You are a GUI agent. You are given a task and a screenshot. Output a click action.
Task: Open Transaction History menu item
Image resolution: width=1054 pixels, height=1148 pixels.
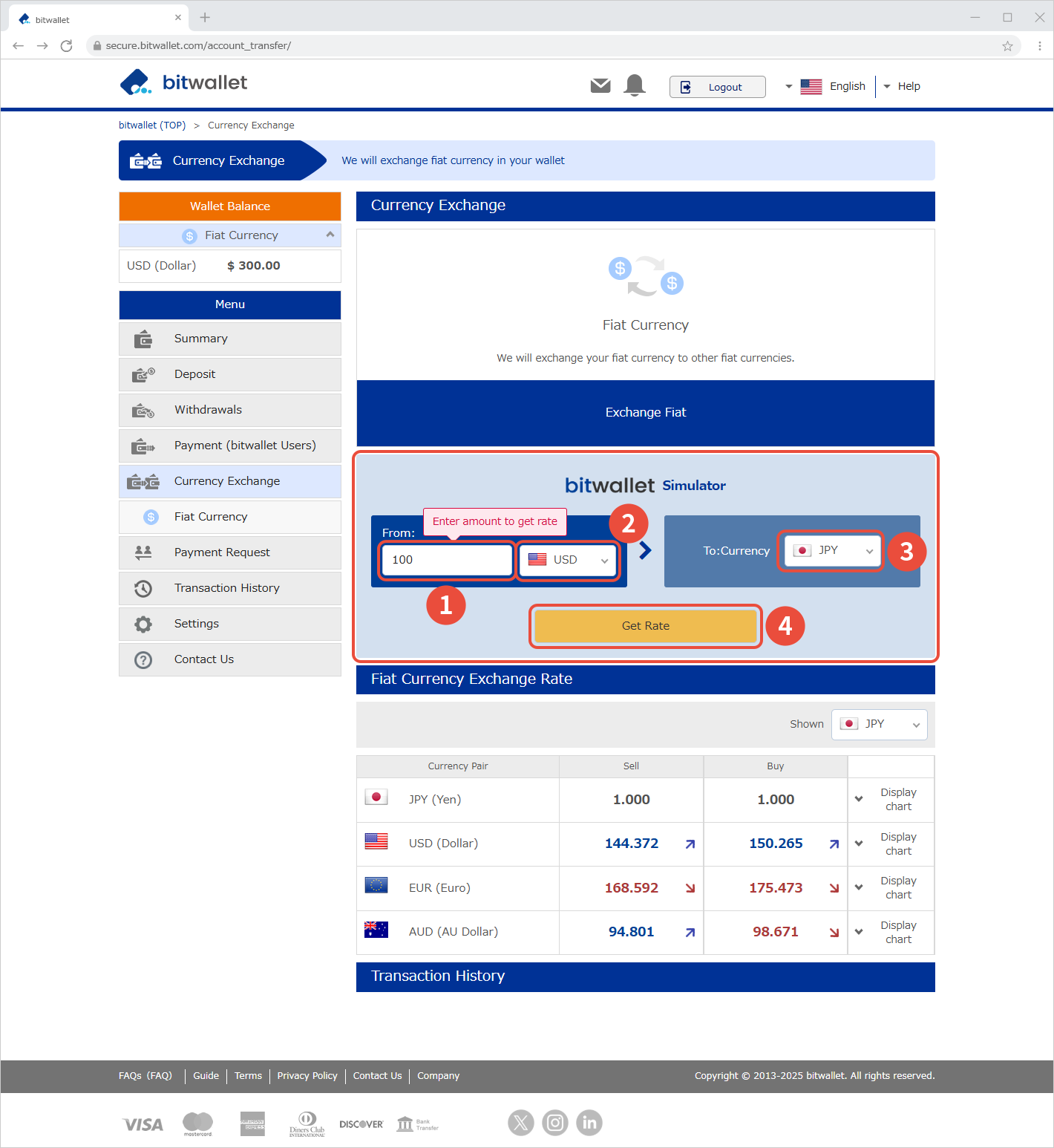230,588
